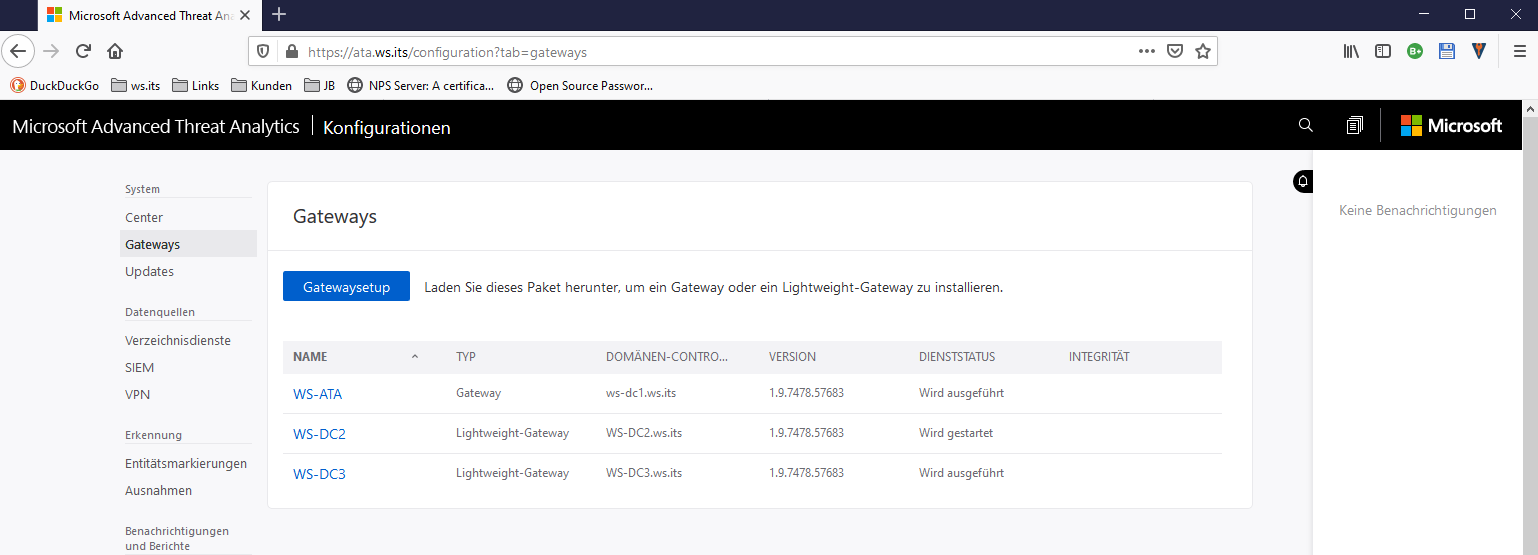Open the WS-DC2 gateway
Image resolution: width=1538 pixels, height=555 pixels.
coord(319,434)
